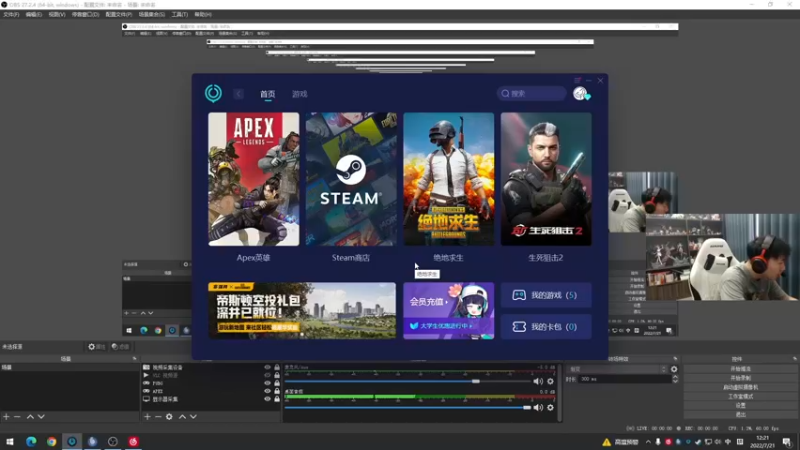Viewport: 800px width, 450px height.
Task: Toggle visibility of APEX source
Action: (267, 391)
